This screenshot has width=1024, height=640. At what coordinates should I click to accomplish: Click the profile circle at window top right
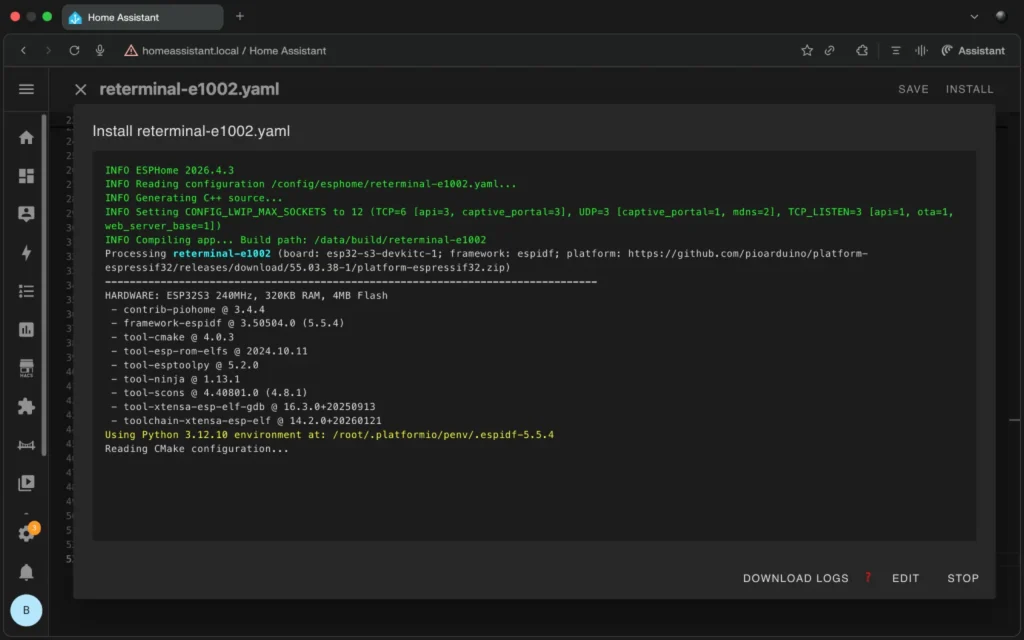point(1000,16)
